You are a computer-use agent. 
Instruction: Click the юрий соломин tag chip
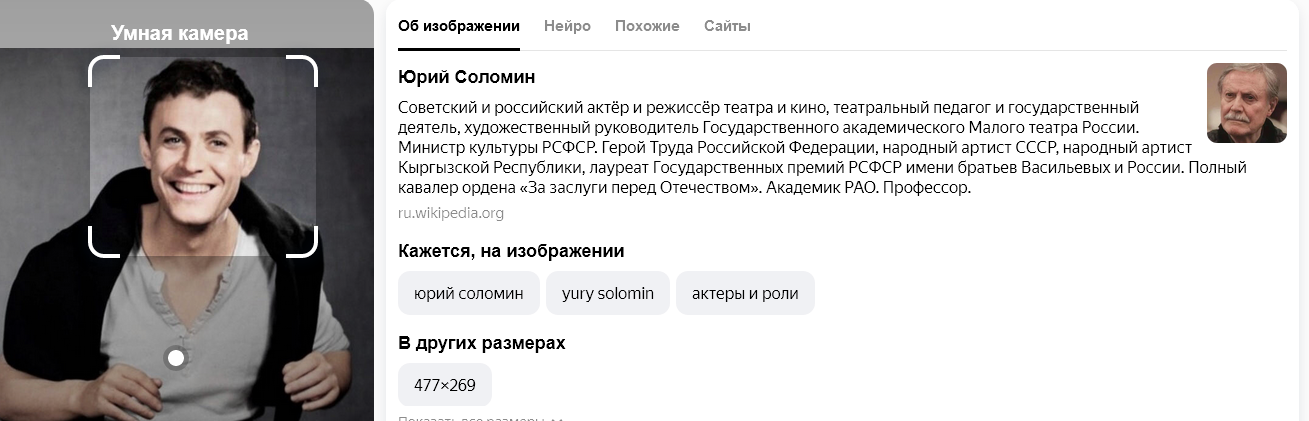(x=469, y=293)
